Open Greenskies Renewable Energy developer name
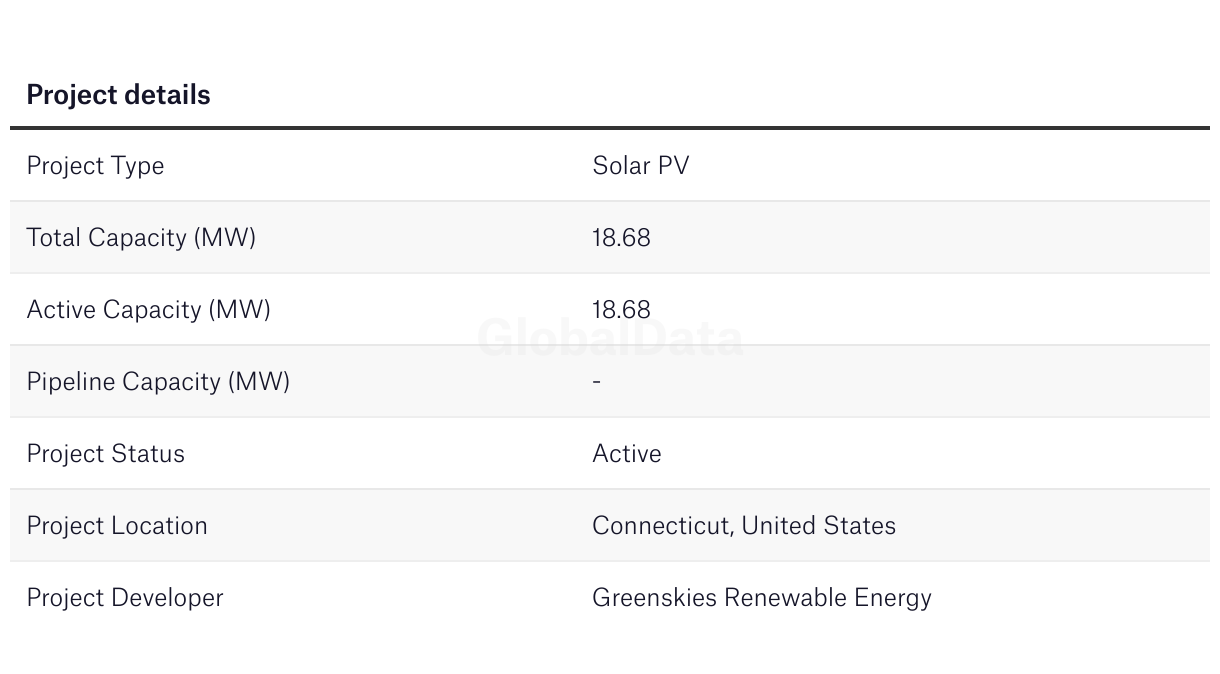This screenshot has height=674, width=1220. pos(762,597)
